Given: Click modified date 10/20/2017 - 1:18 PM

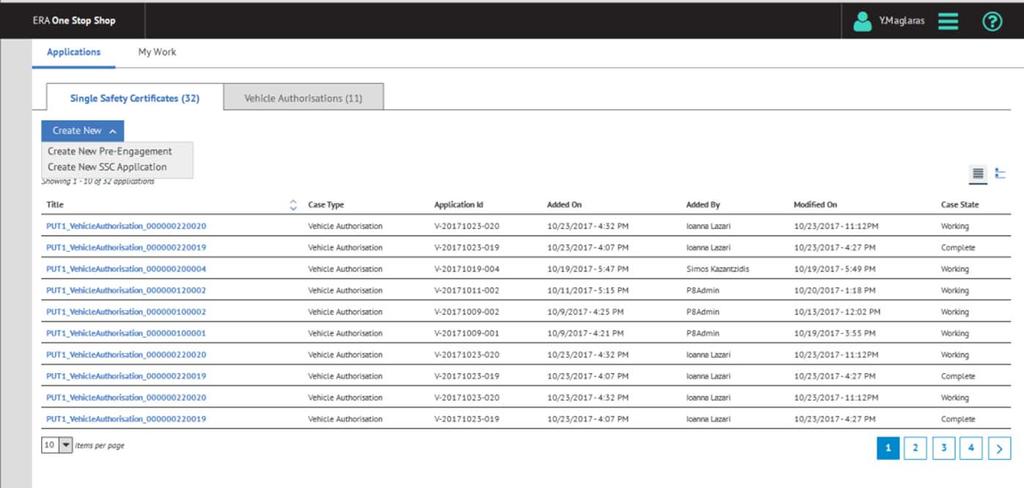Looking at the screenshot, I should coord(835,291).
